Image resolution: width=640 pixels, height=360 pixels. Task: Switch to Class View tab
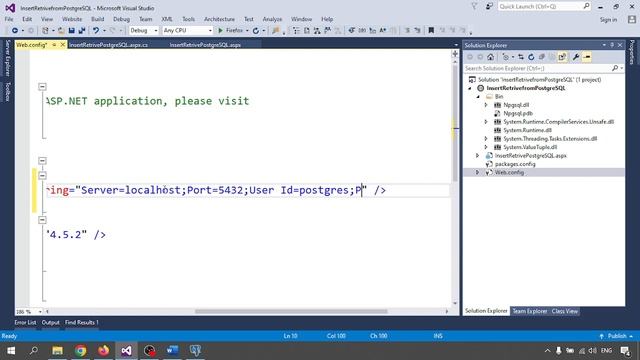(564, 311)
